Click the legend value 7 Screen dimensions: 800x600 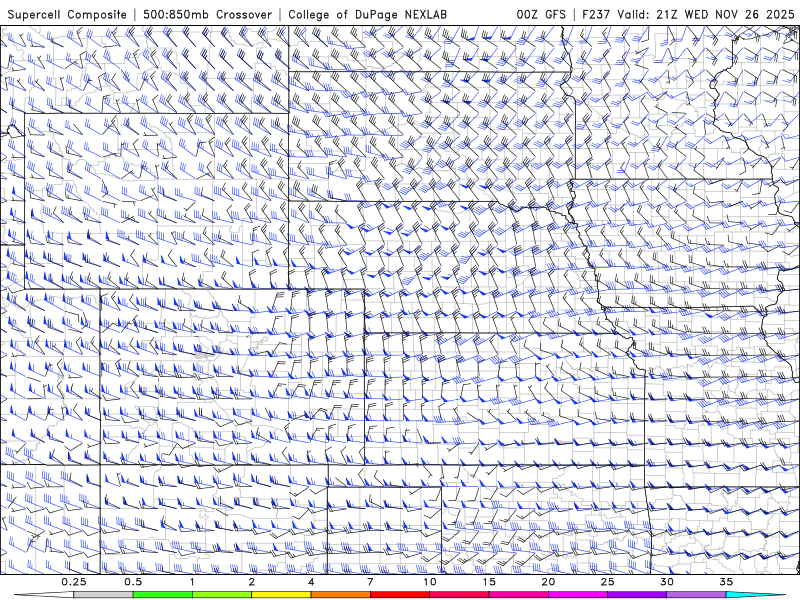[x=370, y=582]
